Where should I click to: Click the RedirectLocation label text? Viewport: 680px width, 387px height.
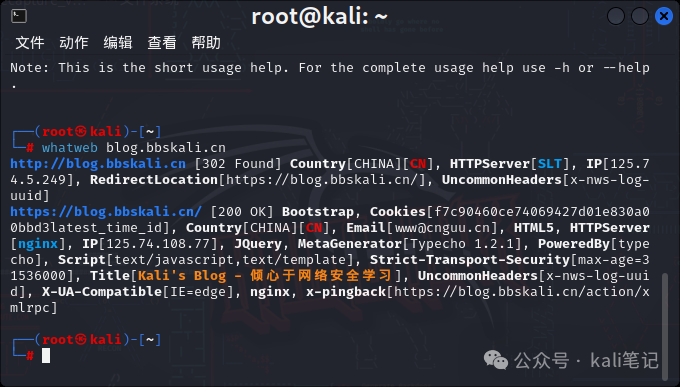tap(154, 180)
